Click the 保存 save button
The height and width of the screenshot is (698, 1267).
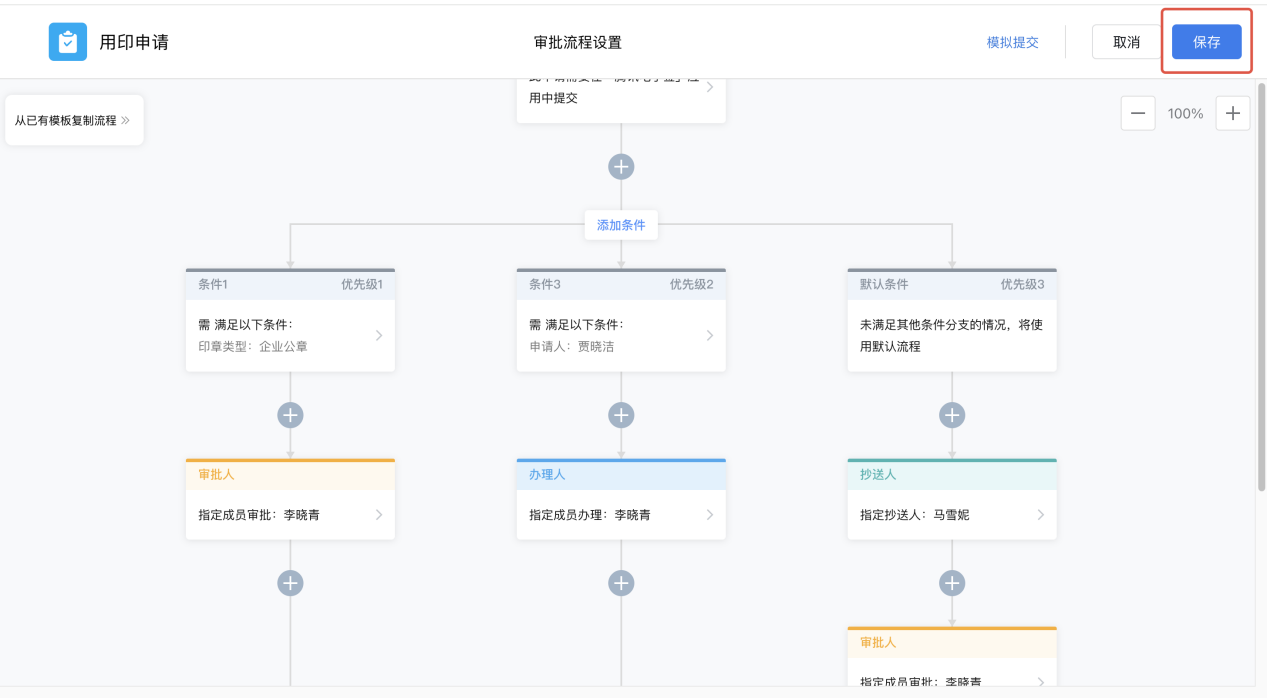click(x=1206, y=41)
